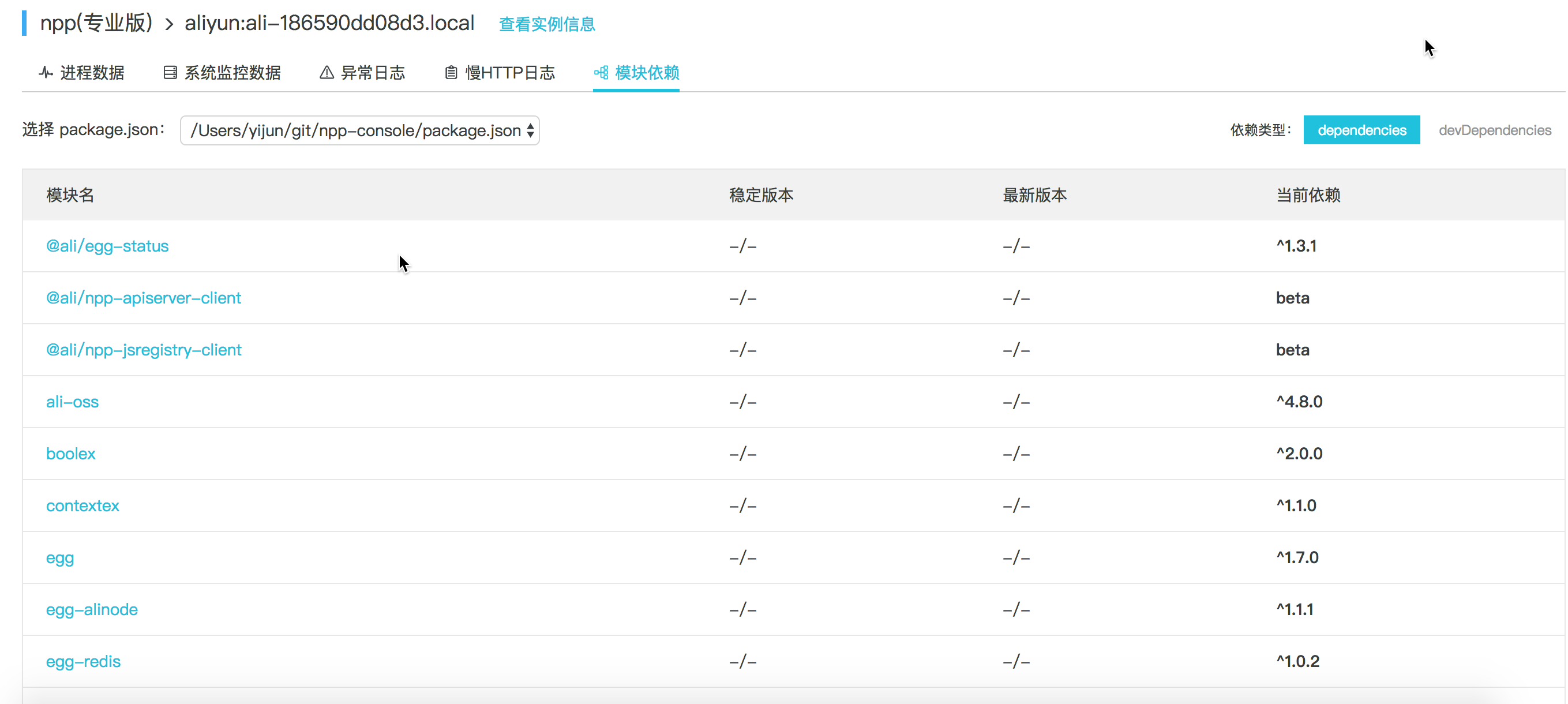Click the system monitoring data icon
Screen dimensions: 1568x704
point(170,73)
